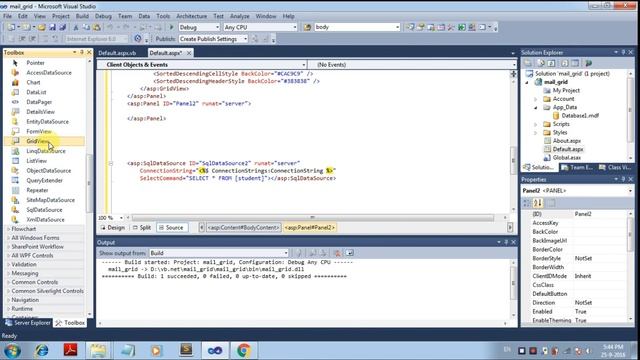Click the Clear All icon in Output panel

tap(337, 253)
